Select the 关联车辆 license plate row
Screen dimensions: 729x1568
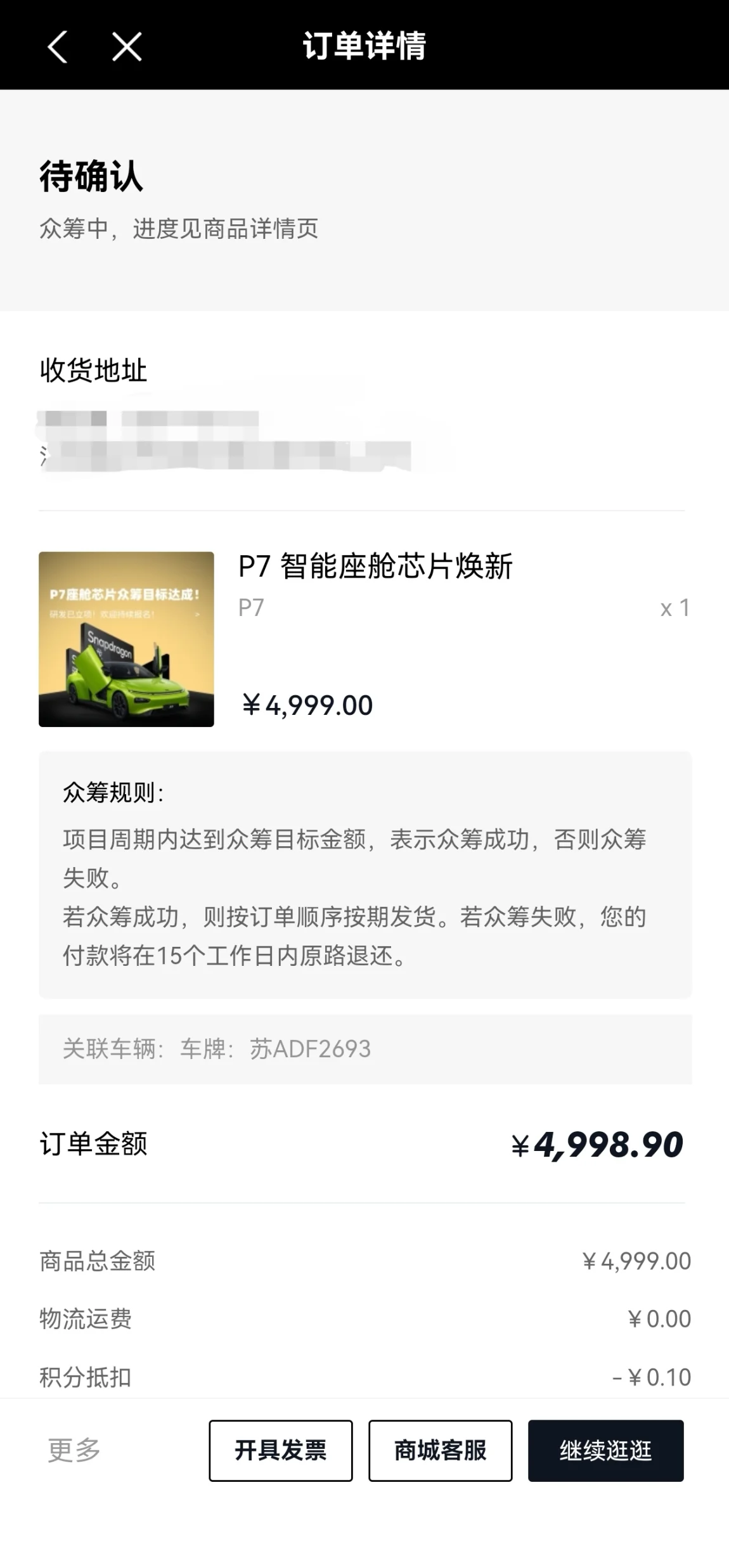365,1049
